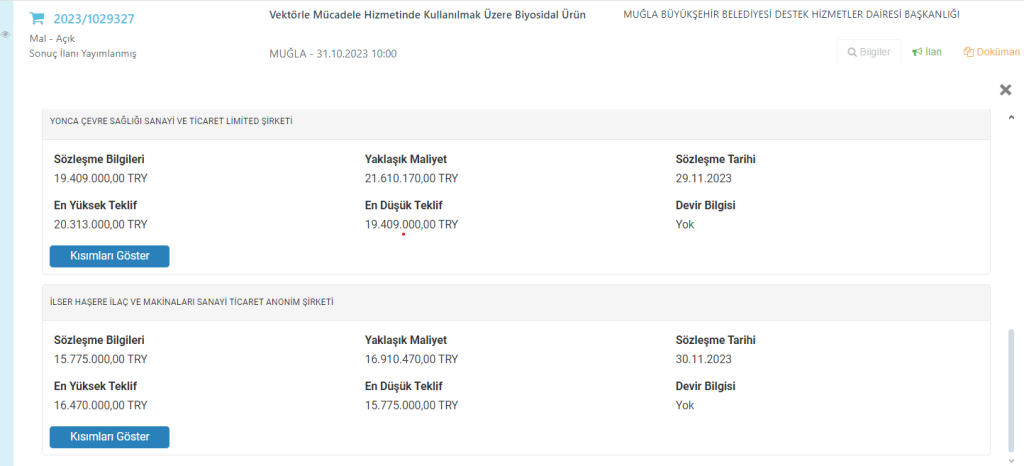
Task: Open tender number 2023/1029327 link
Action: [94, 19]
